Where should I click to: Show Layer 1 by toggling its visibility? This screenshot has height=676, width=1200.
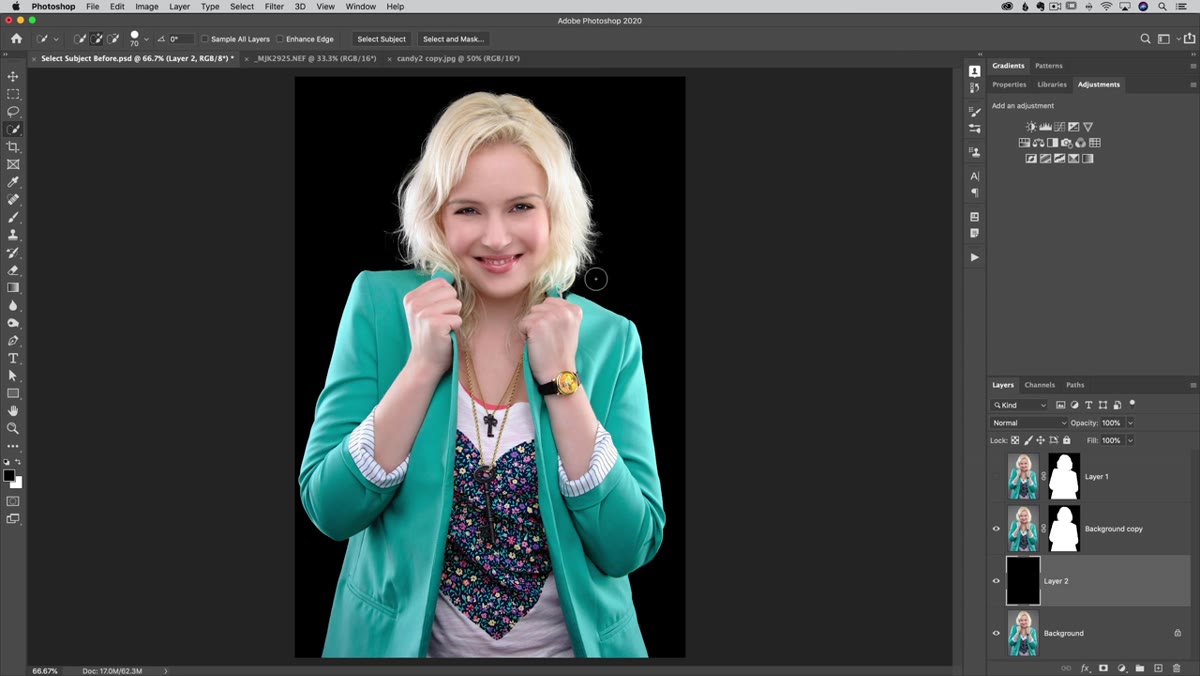tap(996, 477)
